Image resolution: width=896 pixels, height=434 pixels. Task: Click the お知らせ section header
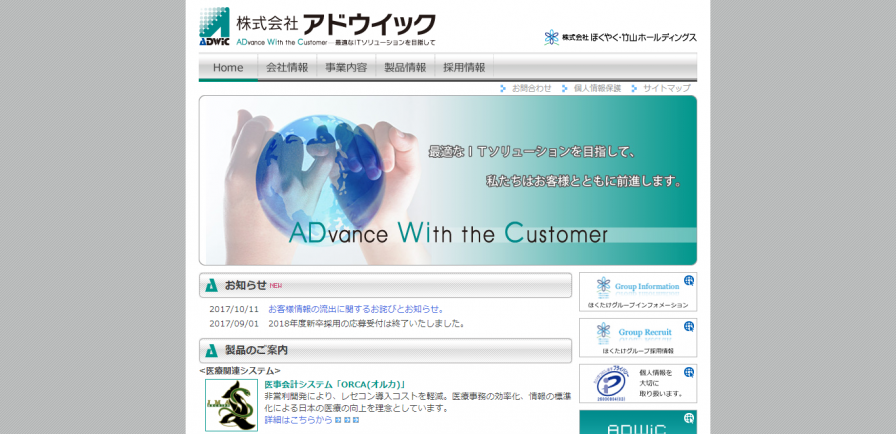click(385, 285)
